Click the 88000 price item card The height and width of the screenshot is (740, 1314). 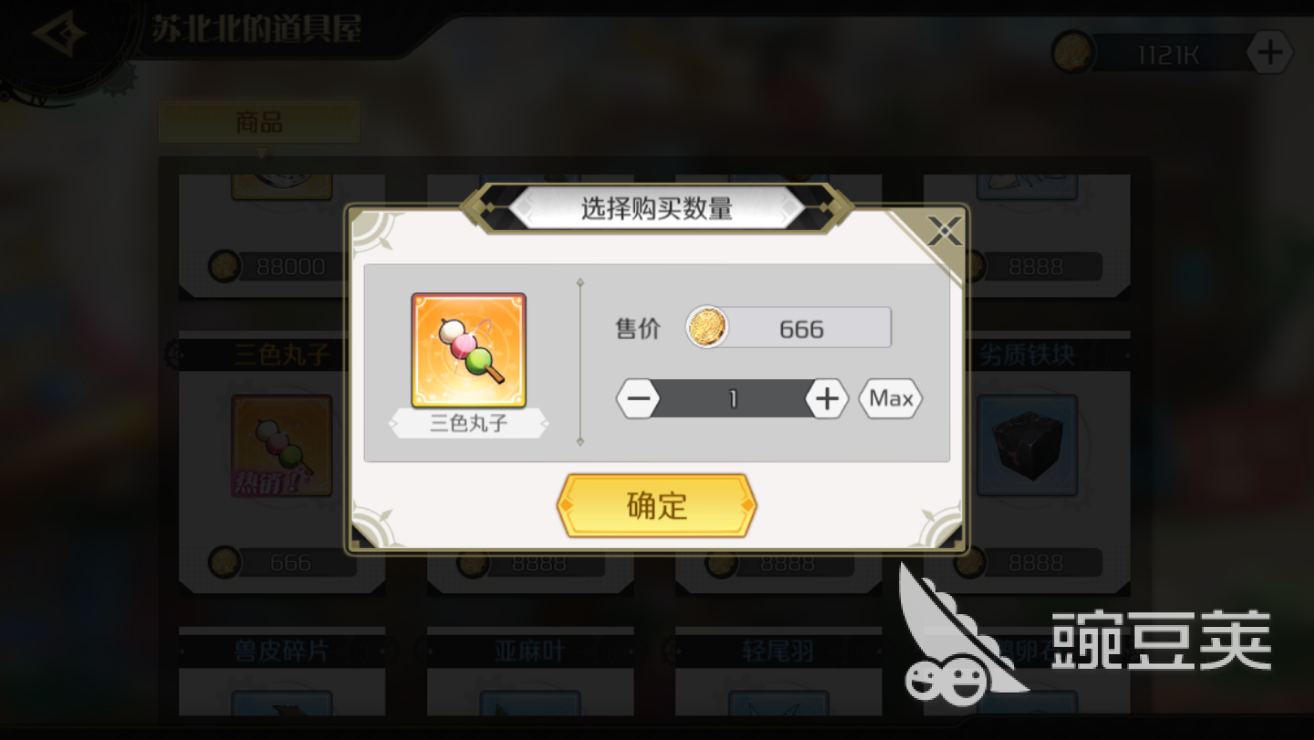[282, 236]
